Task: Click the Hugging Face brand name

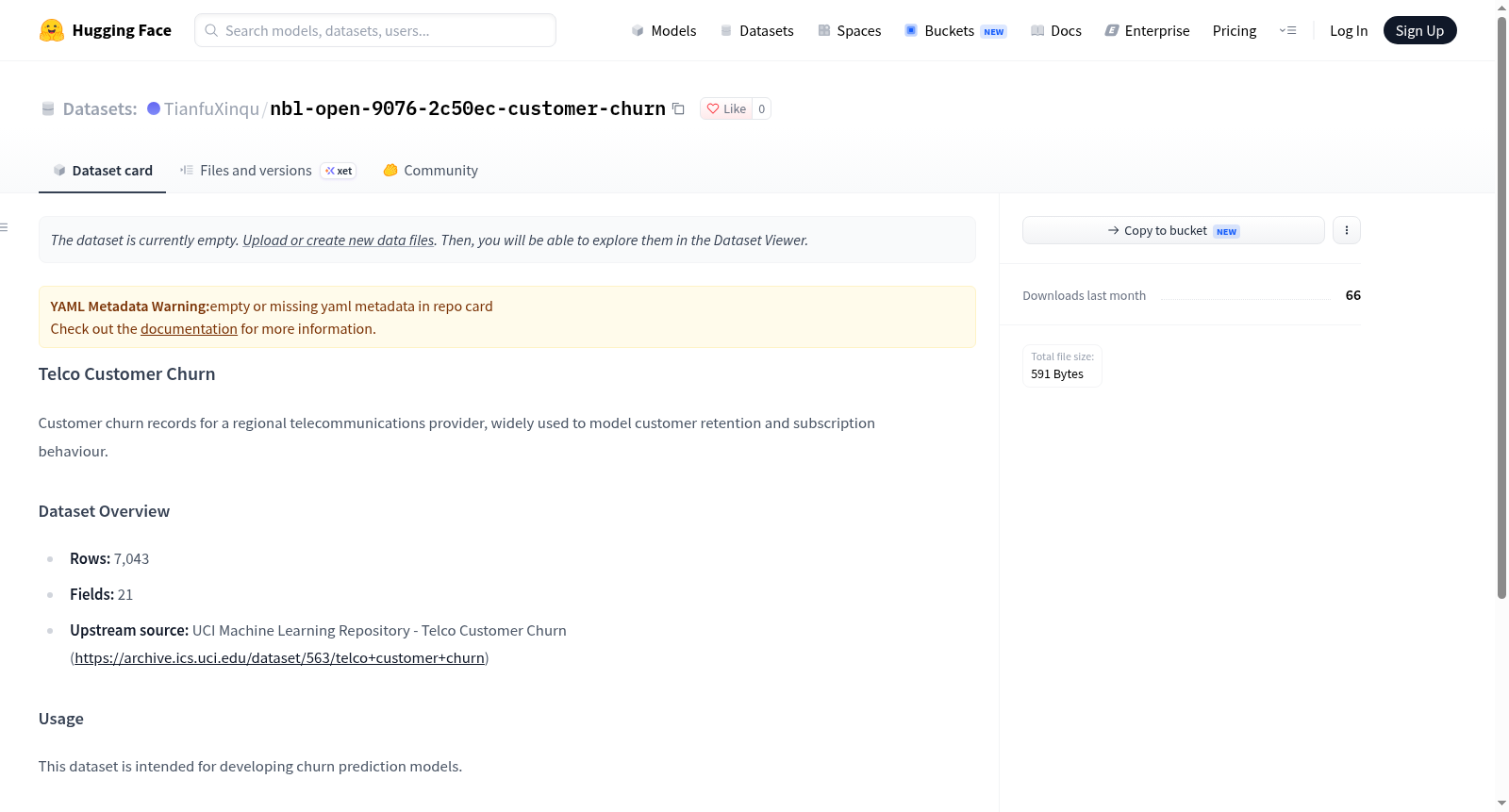Action: pos(122,30)
